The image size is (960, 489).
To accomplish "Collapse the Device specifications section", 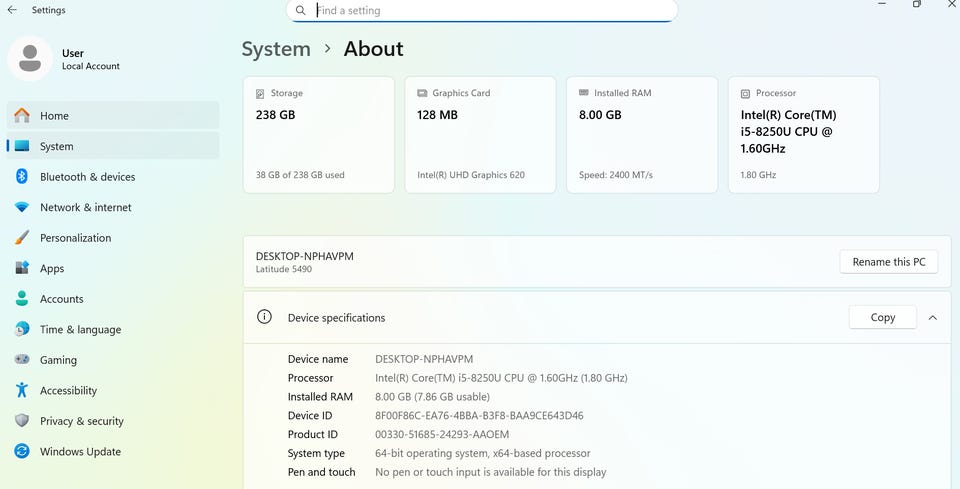I will tap(932, 318).
